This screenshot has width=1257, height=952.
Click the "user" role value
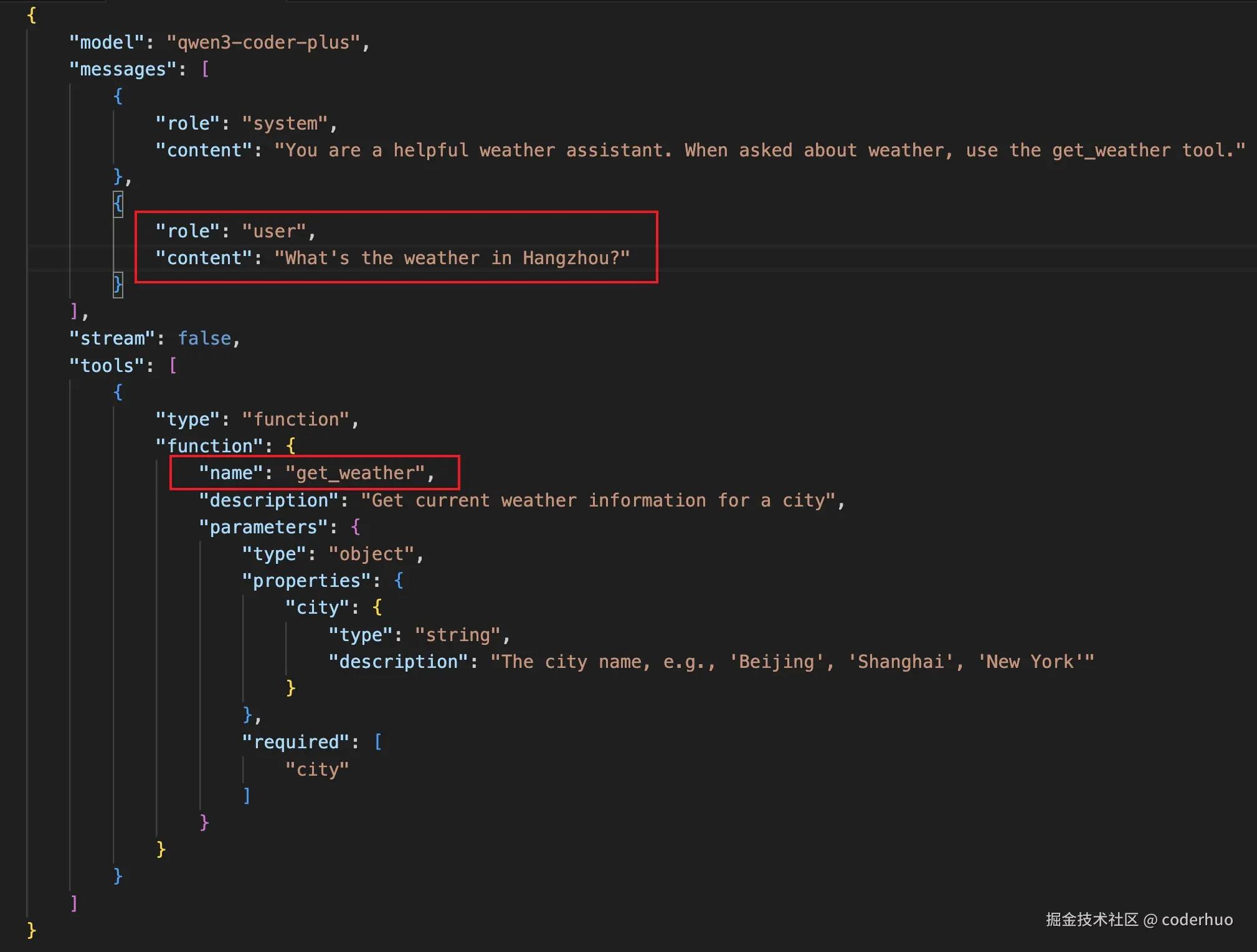pyautogui.click(x=274, y=231)
